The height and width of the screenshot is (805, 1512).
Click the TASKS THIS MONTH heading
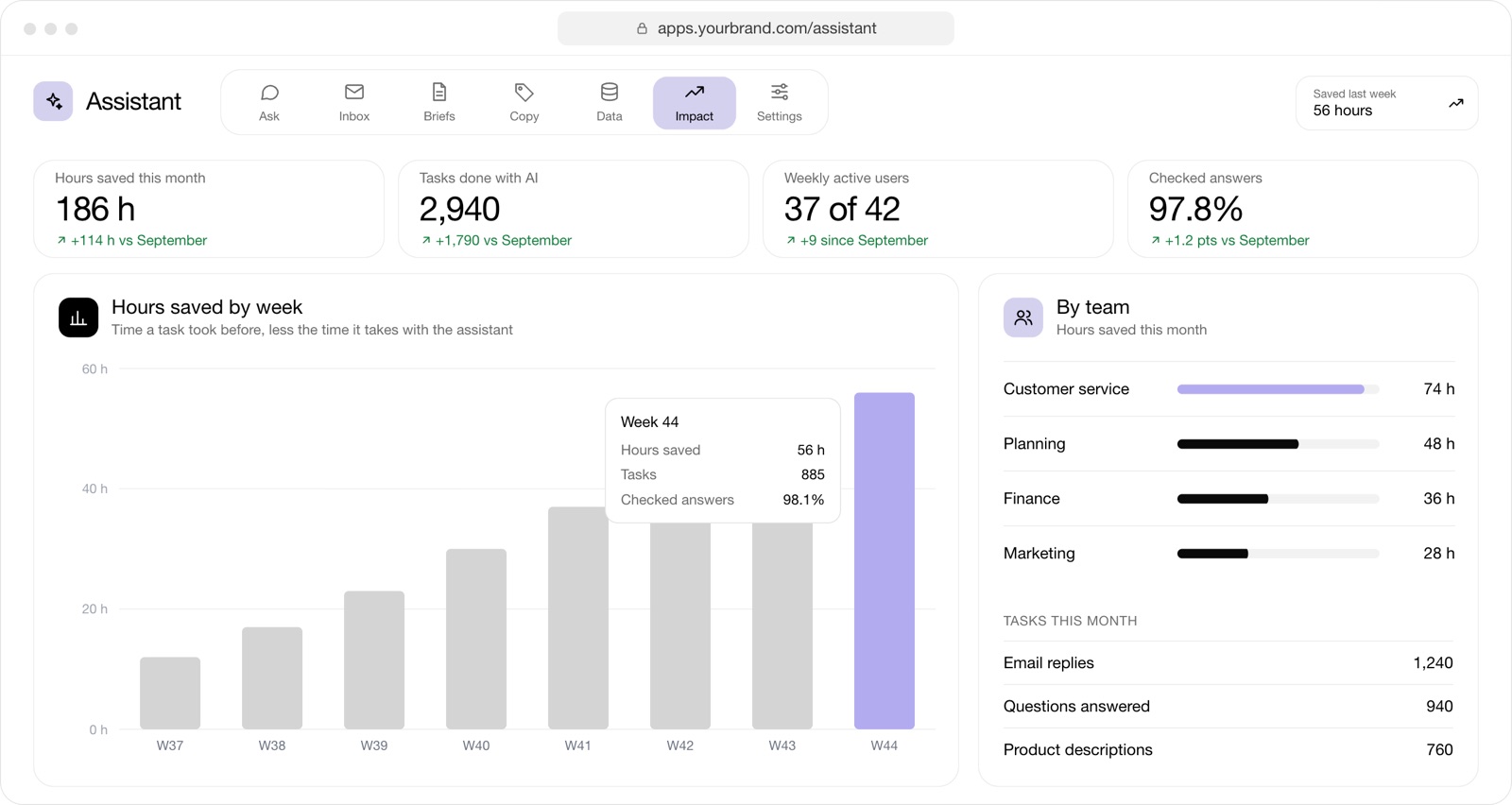pyautogui.click(x=1070, y=621)
